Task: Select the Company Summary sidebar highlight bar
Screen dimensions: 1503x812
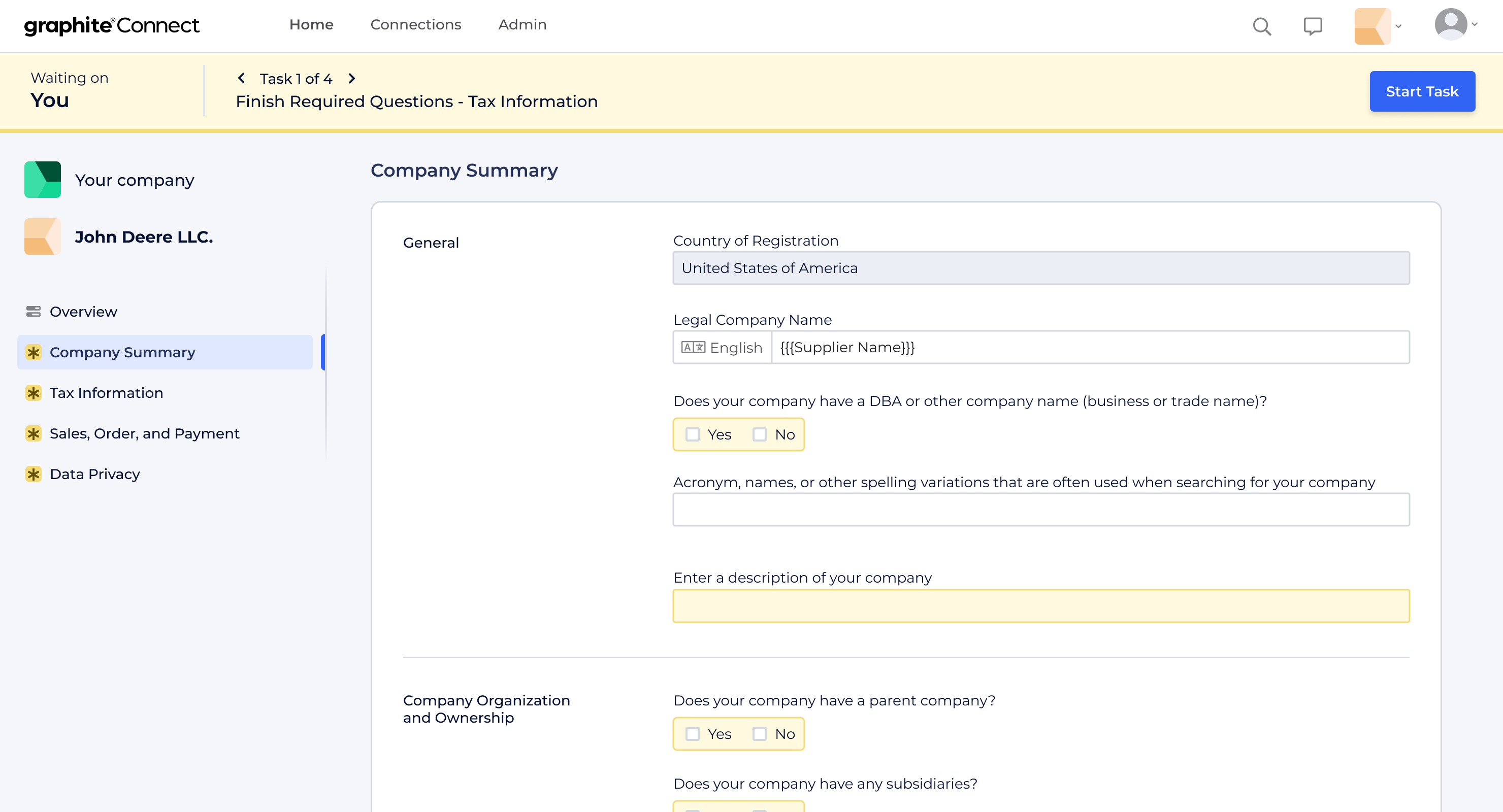Action: pos(322,352)
